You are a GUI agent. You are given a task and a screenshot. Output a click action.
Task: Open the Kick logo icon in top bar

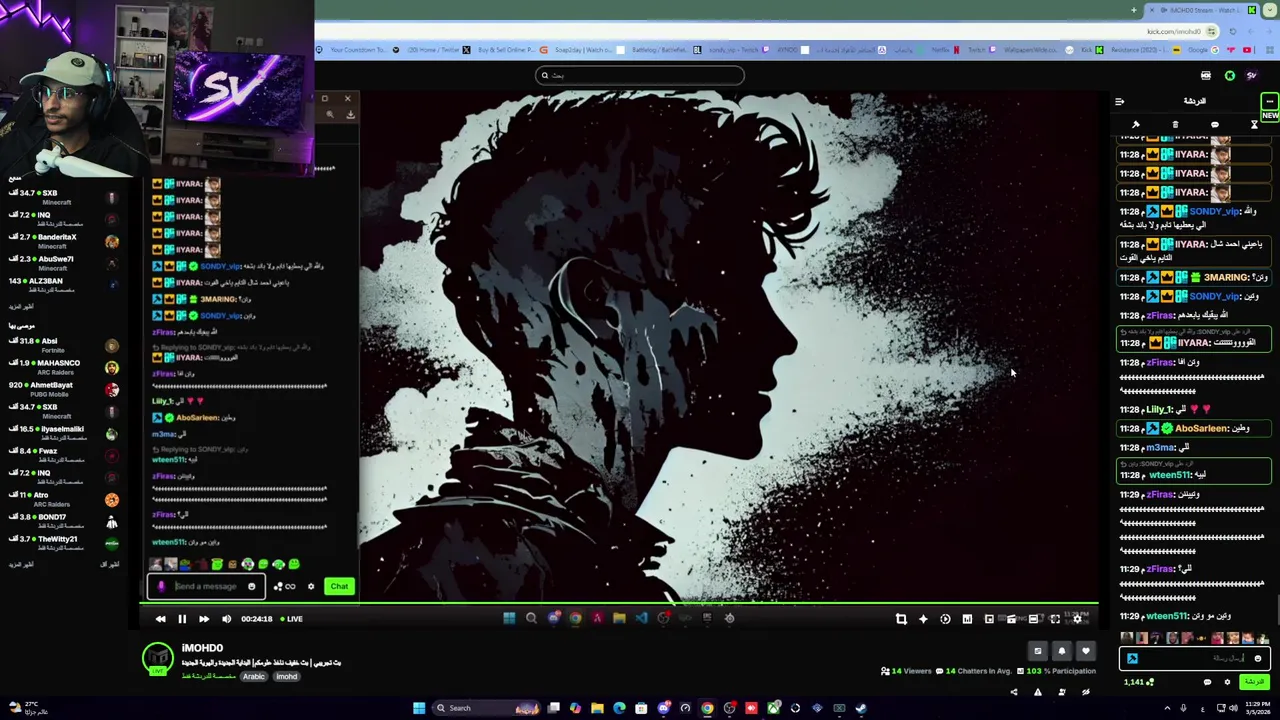[x=1230, y=76]
